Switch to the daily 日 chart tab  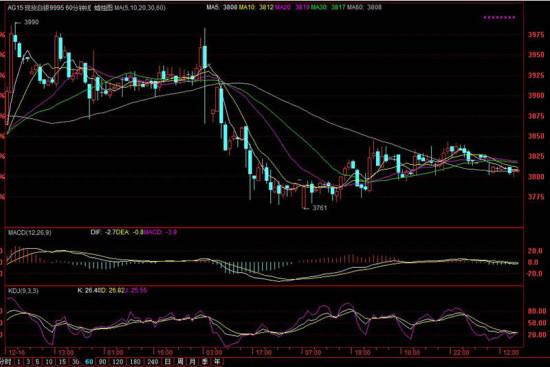pos(167,362)
